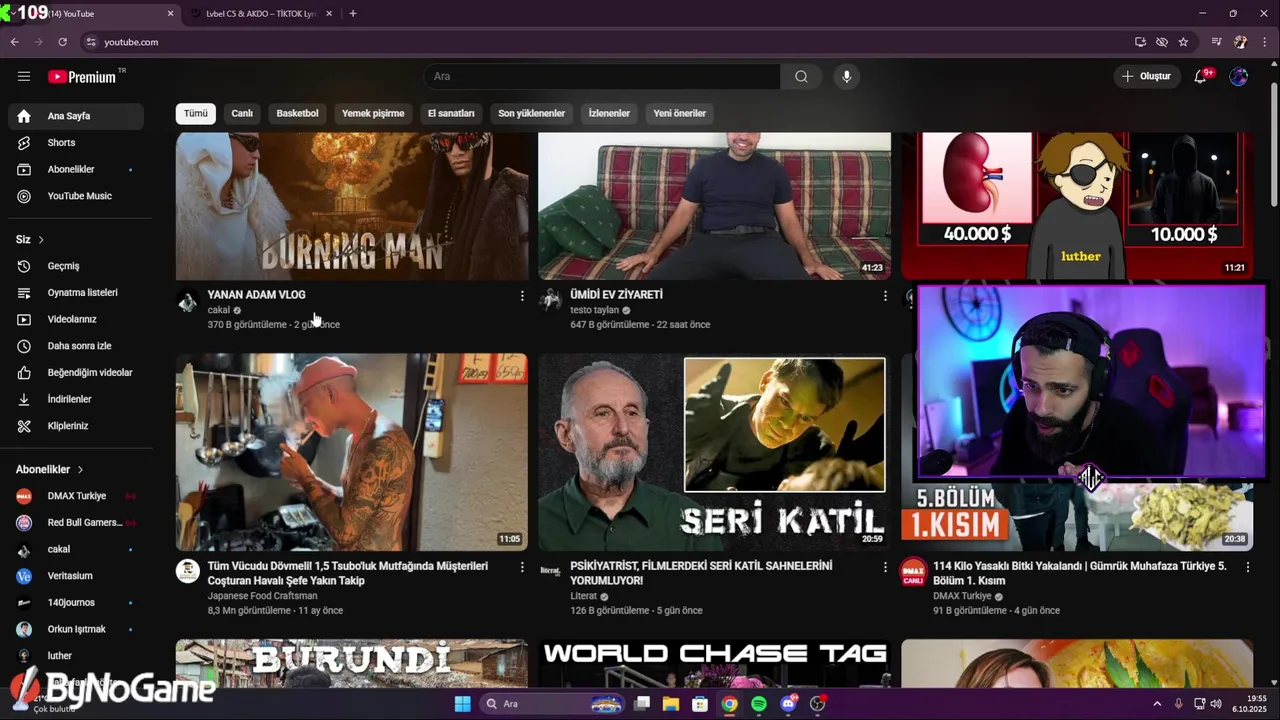The height and width of the screenshot is (720, 1280).
Task: Go back with the browser back arrow
Action: pos(14,42)
